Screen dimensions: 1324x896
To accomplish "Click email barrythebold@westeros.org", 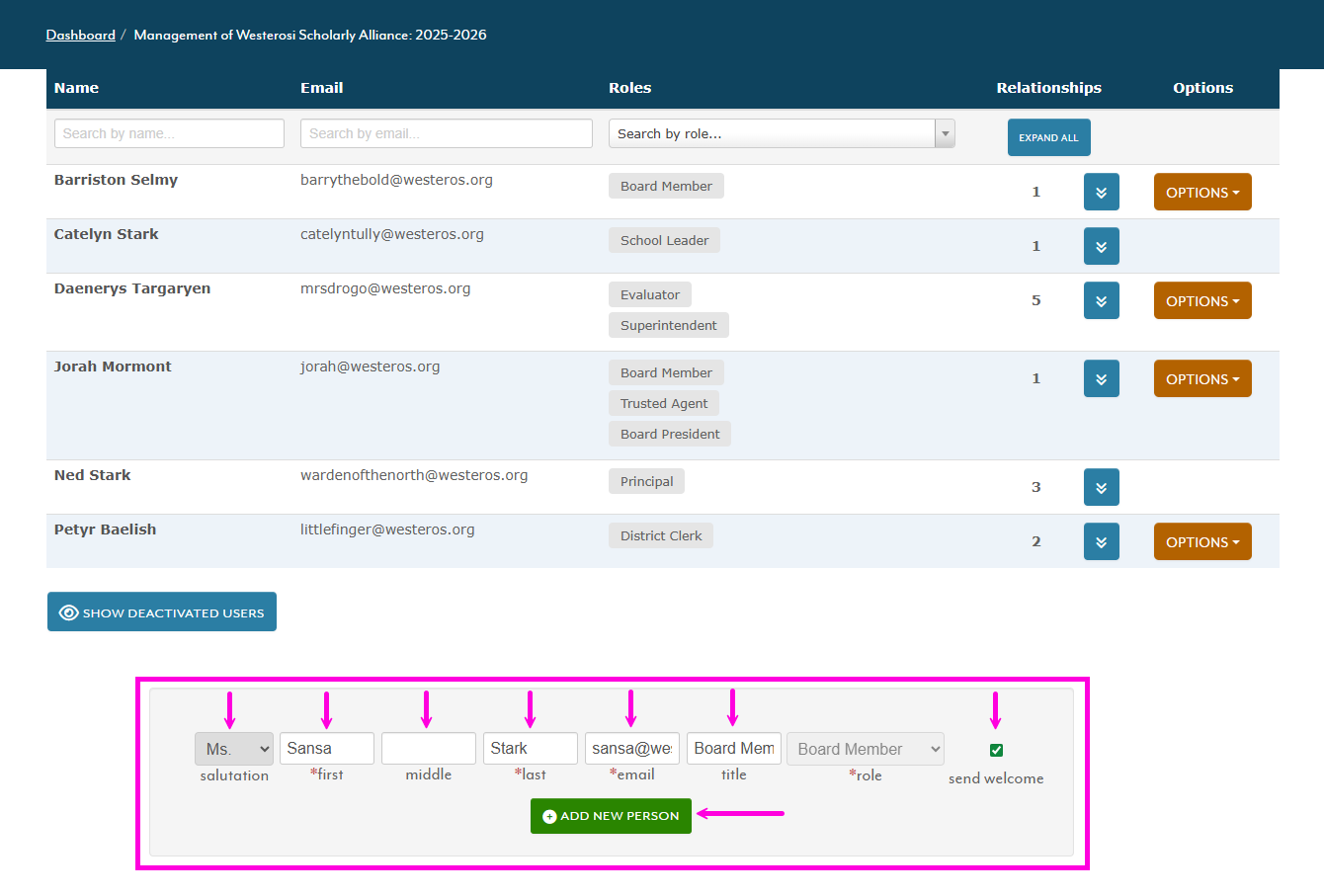I will (x=396, y=180).
